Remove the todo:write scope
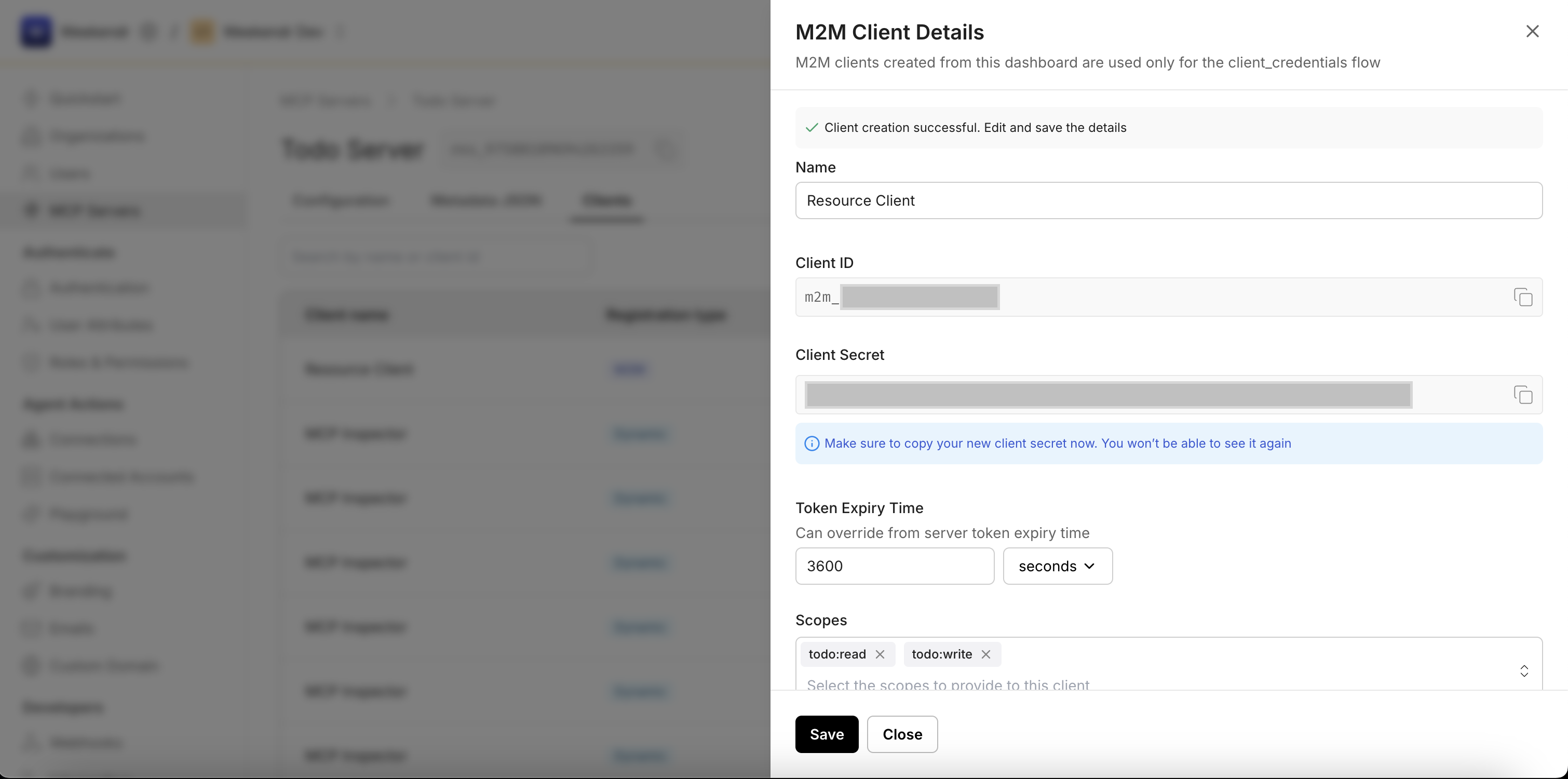The height and width of the screenshot is (779, 1568). [x=986, y=654]
